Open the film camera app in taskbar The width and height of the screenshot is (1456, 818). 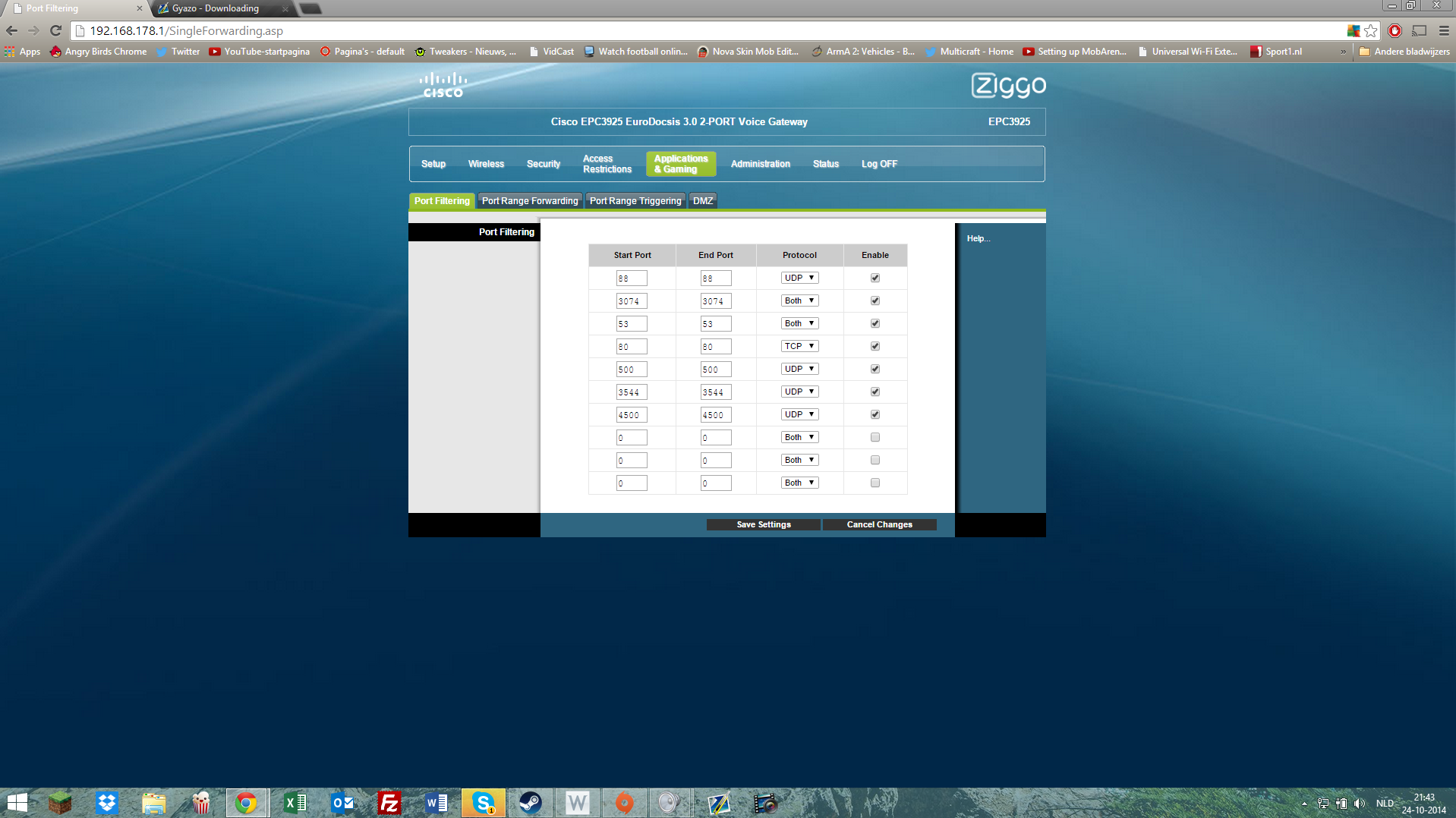click(765, 803)
